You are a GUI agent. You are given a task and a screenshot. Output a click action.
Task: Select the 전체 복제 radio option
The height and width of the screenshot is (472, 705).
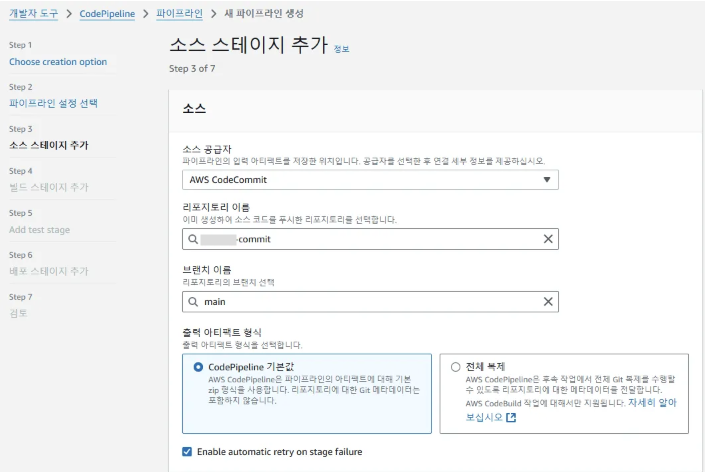(x=456, y=367)
